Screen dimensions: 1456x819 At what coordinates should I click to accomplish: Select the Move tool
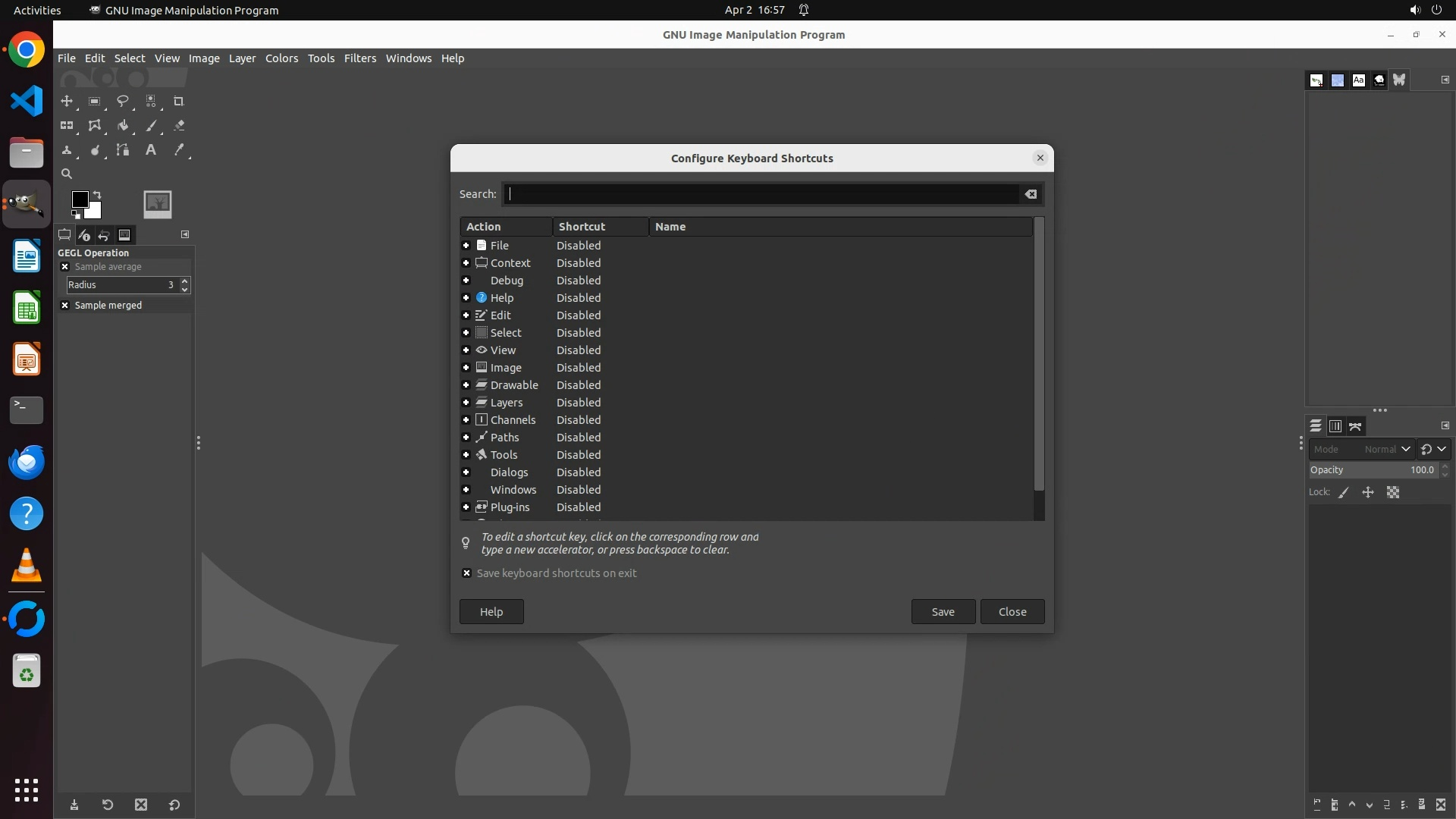click(x=67, y=101)
